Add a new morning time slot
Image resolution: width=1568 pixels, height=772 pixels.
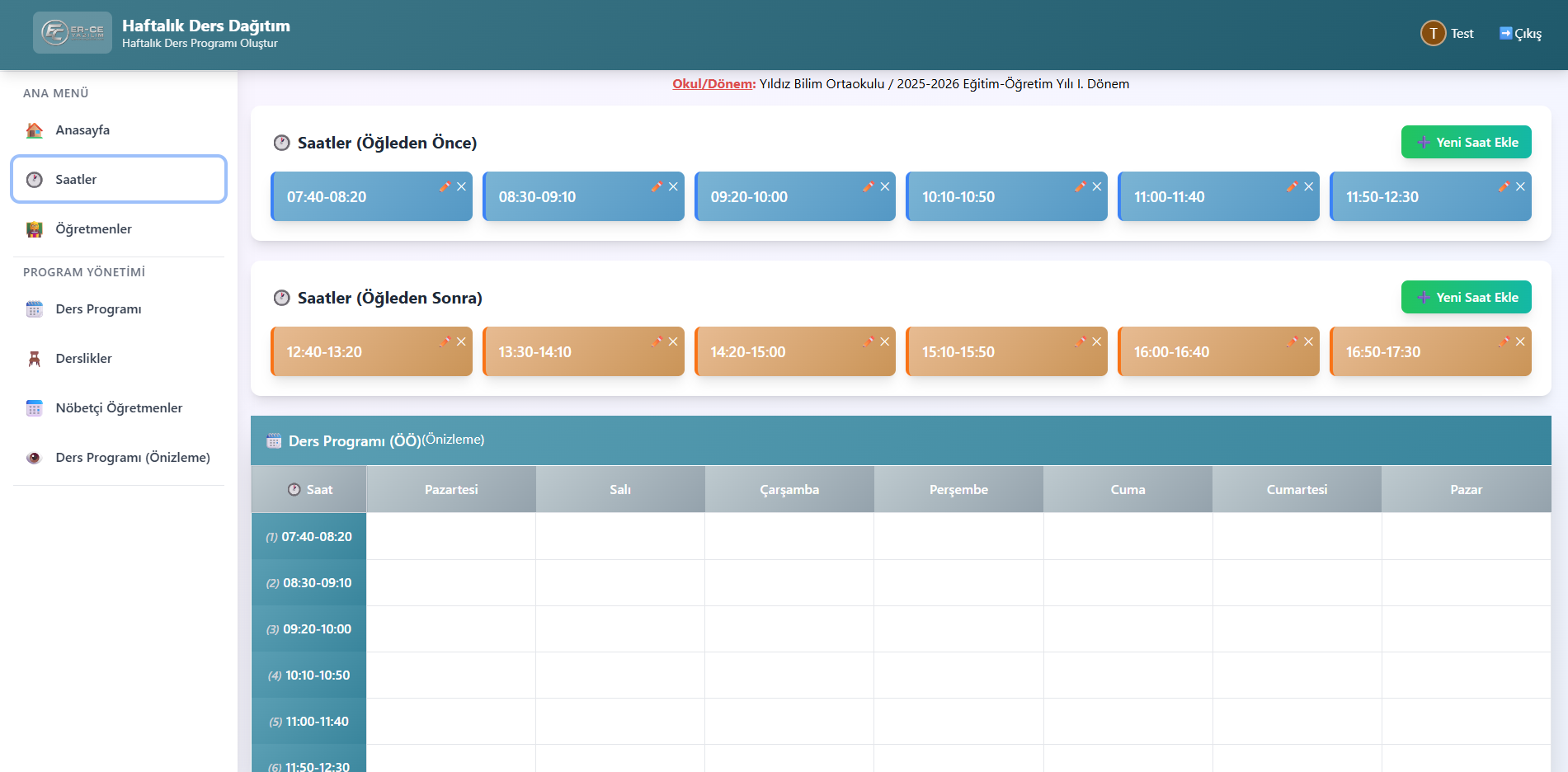pyautogui.click(x=1466, y=142)
